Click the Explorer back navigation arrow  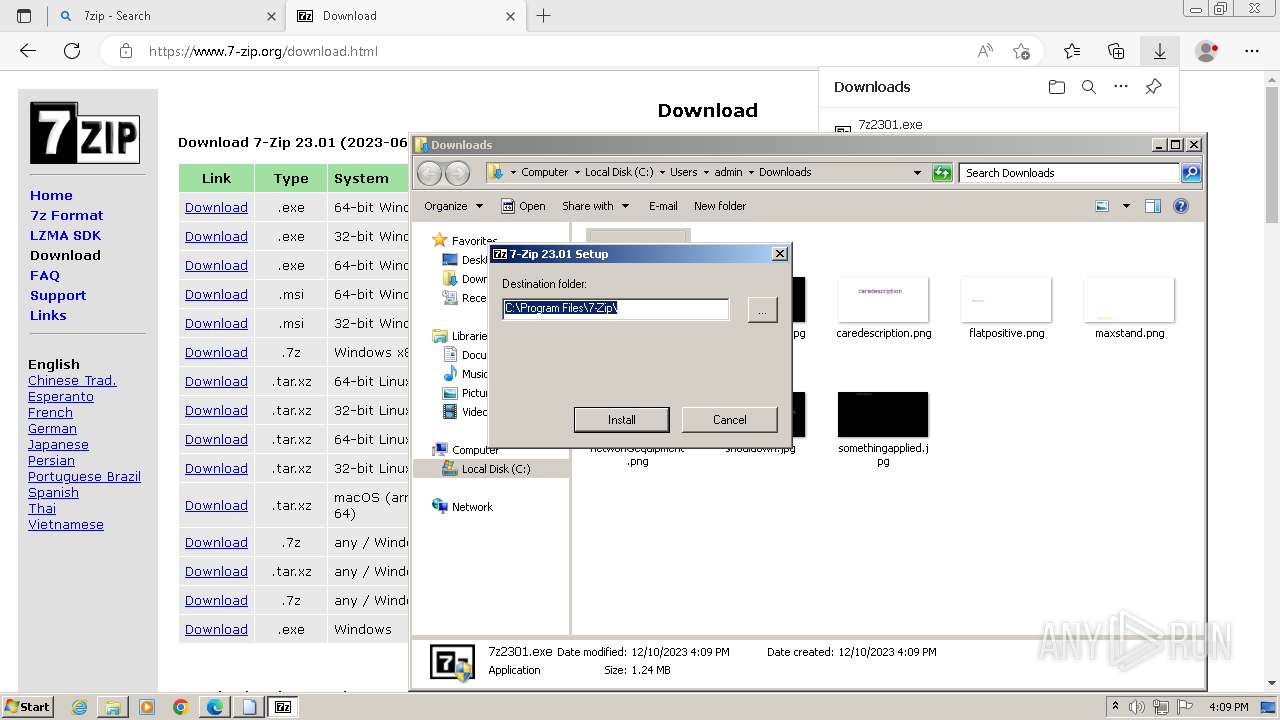[429, 172]
